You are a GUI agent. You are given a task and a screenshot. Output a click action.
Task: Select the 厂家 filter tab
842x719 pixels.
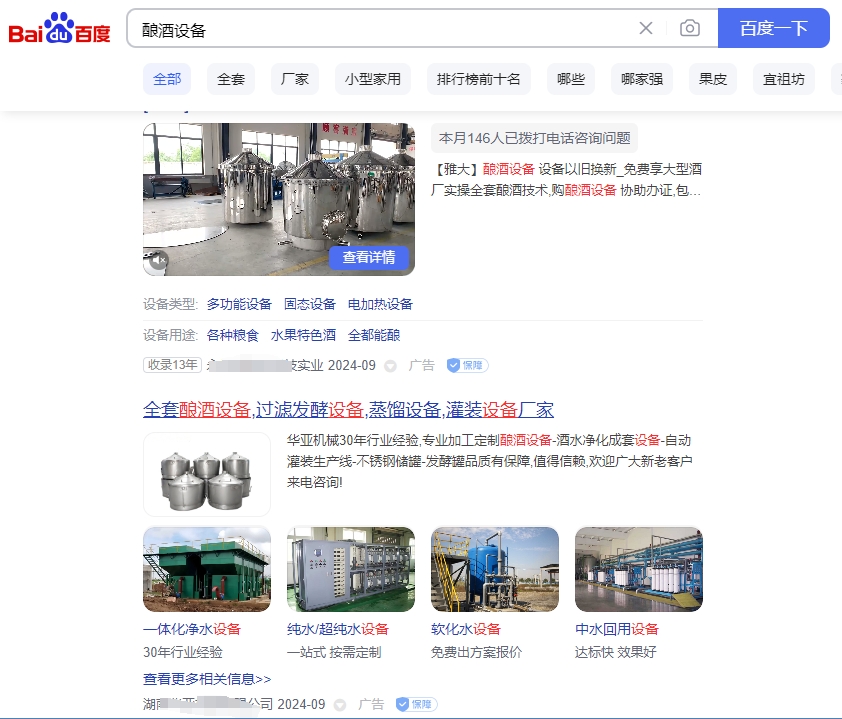tap(295, 79)
